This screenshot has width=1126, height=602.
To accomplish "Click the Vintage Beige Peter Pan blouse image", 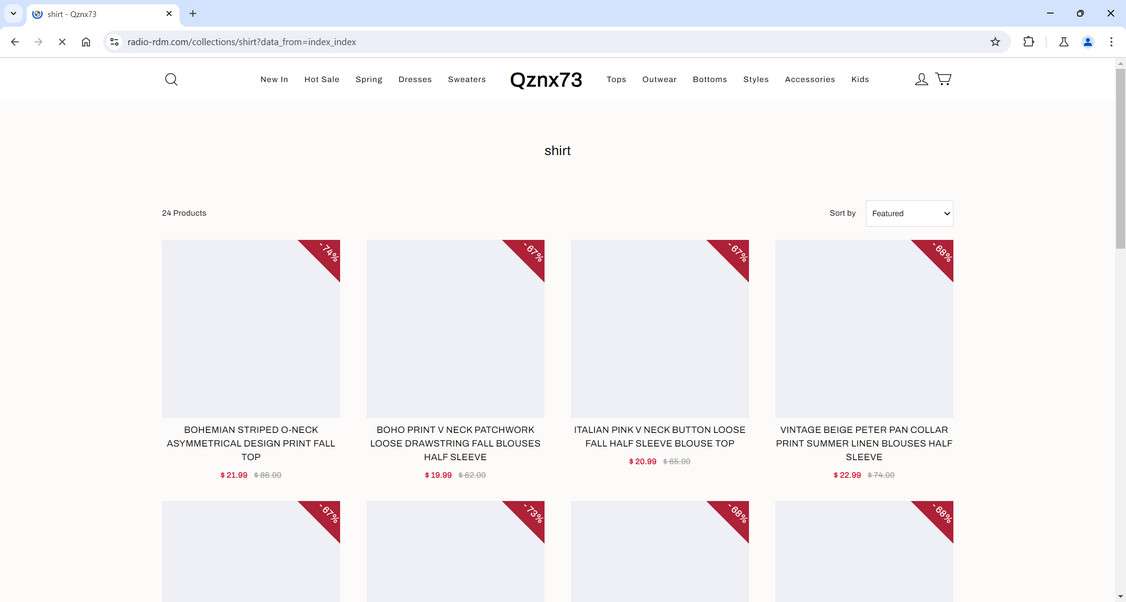I will (864, 329).
